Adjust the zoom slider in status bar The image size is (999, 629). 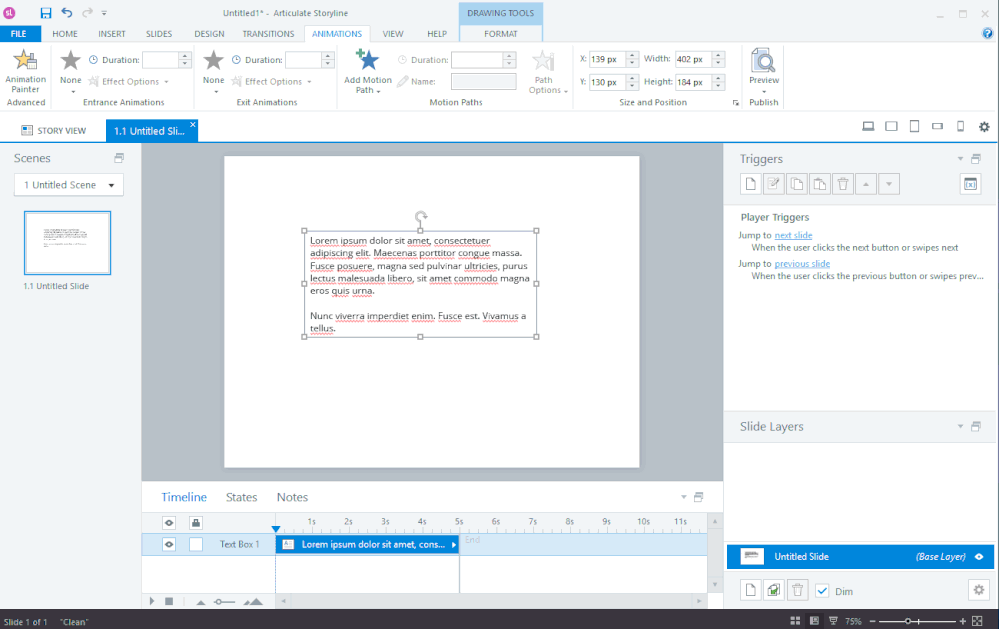tap(908, 621)
